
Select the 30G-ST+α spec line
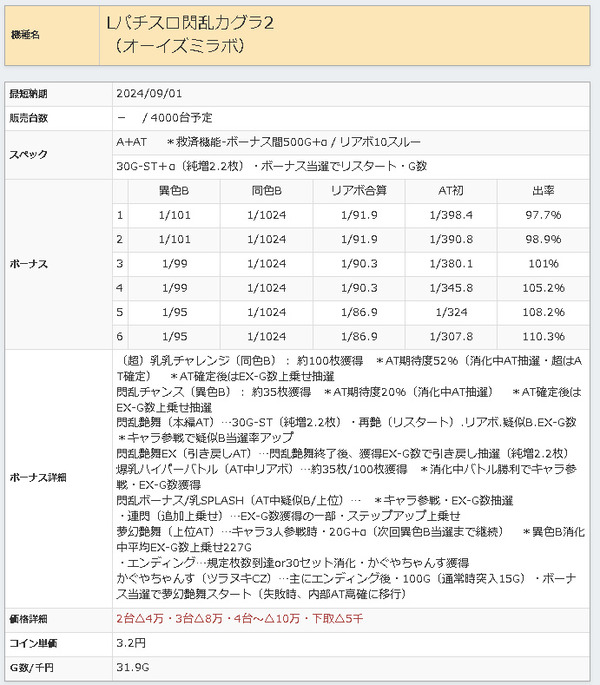click(x=271, y=166)
